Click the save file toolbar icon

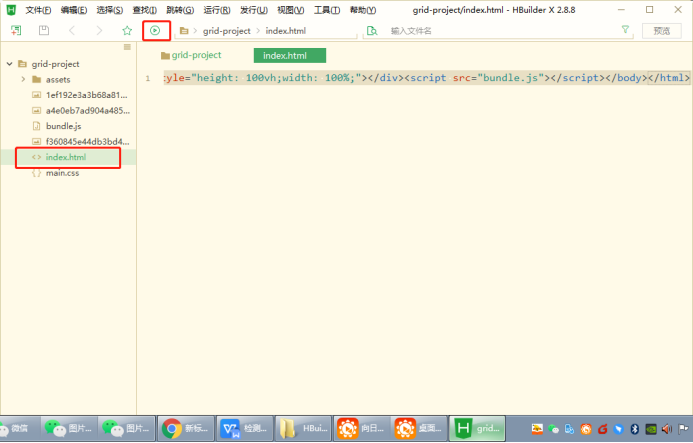(x=44, y=31)
